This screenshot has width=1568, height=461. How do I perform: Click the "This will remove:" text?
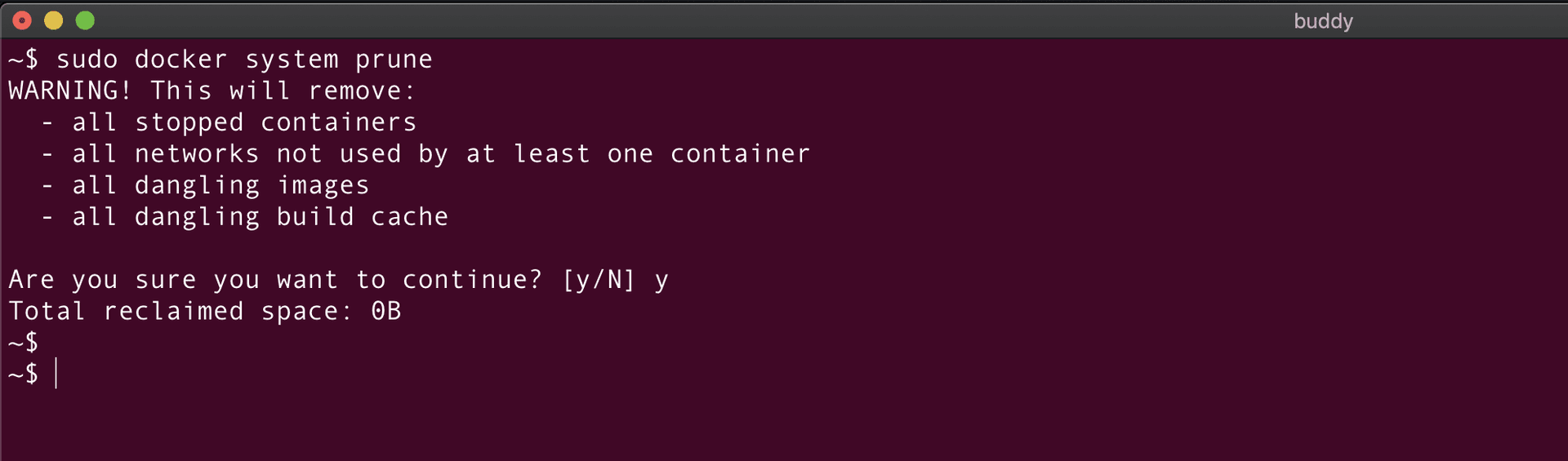tap(283, 91)
